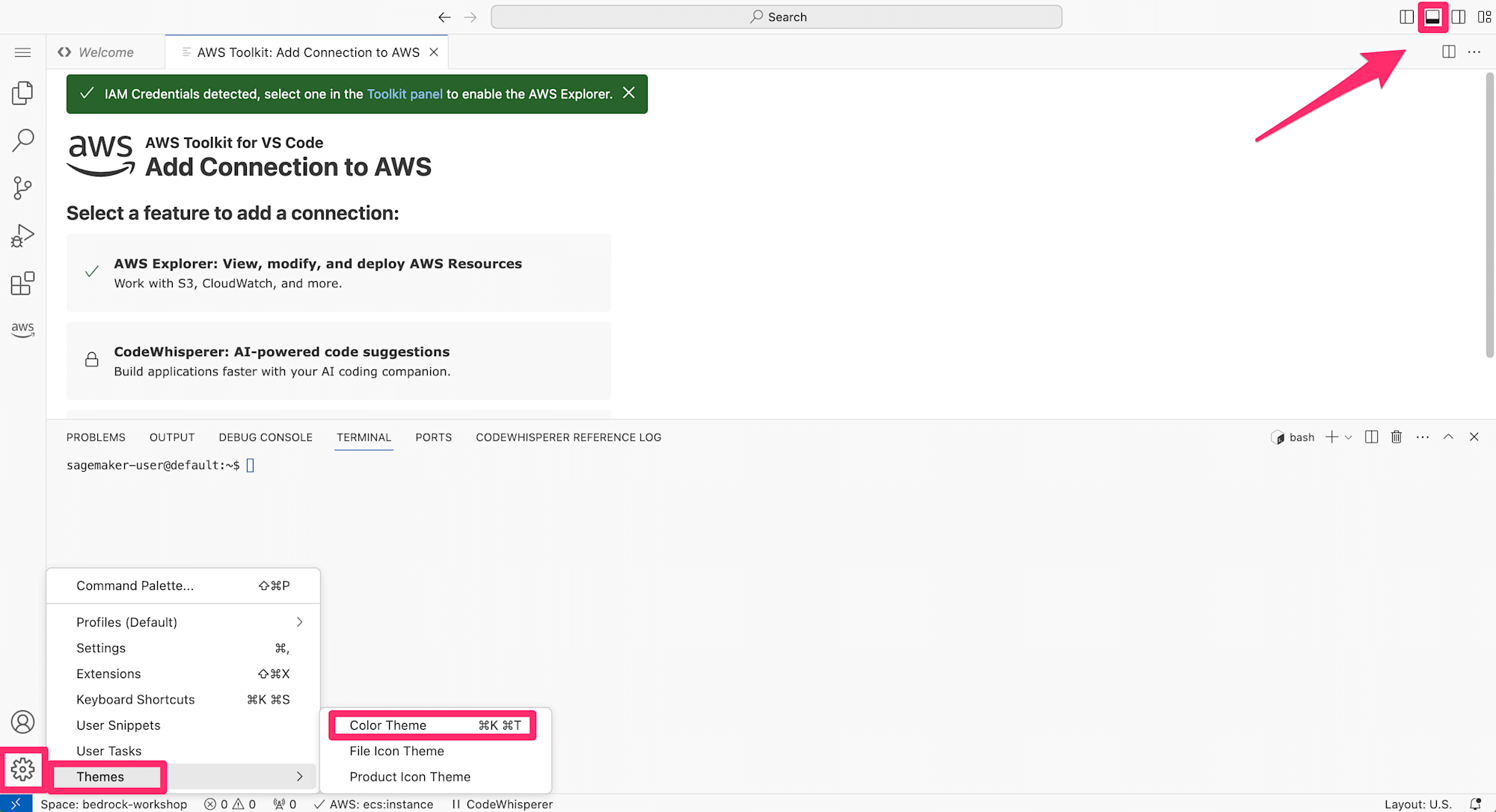The width and height of the screenshot is (1496, 812).
Task: Go forward with the right arrow
Action: 470,17
